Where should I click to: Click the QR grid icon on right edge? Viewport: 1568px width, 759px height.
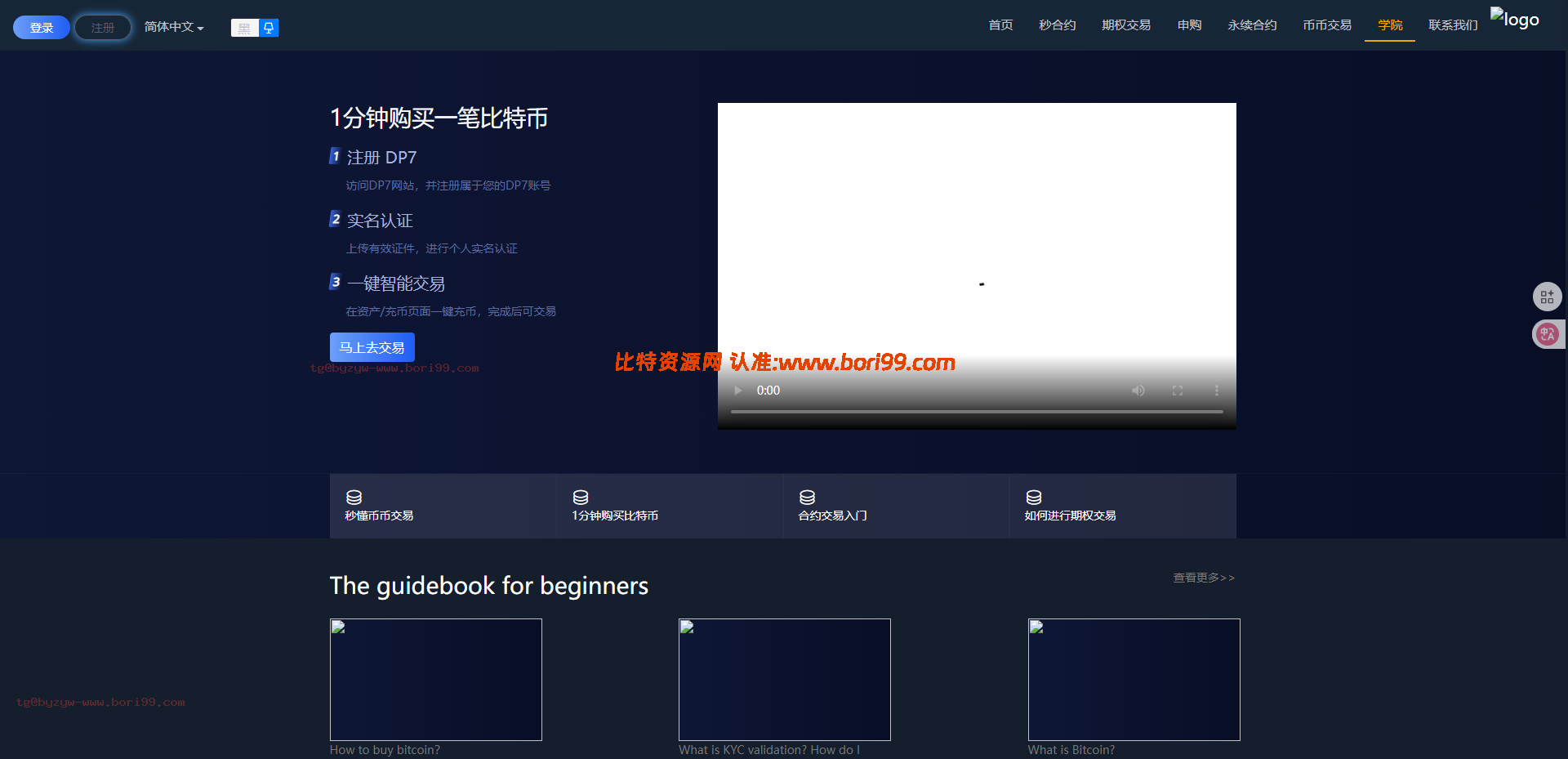1547,297
